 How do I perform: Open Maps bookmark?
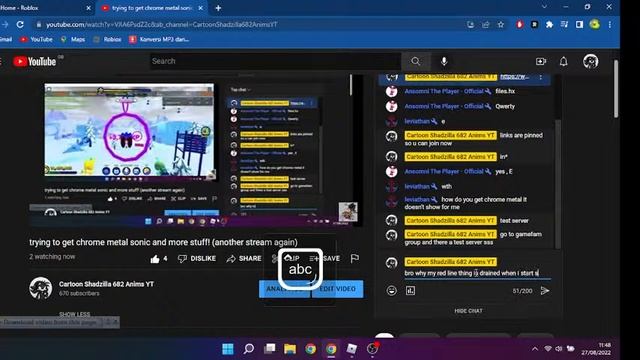(73, 40)
